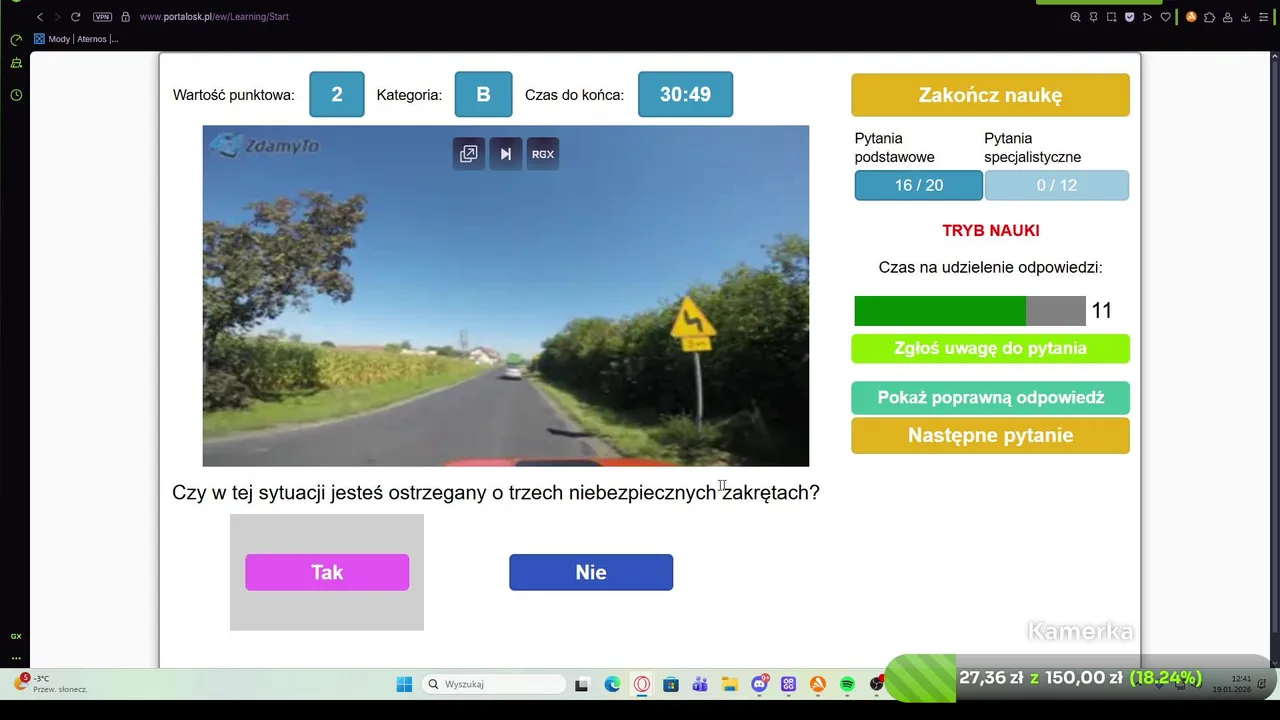Click the category box showing B
The image size is (1280, 720).
483,95
